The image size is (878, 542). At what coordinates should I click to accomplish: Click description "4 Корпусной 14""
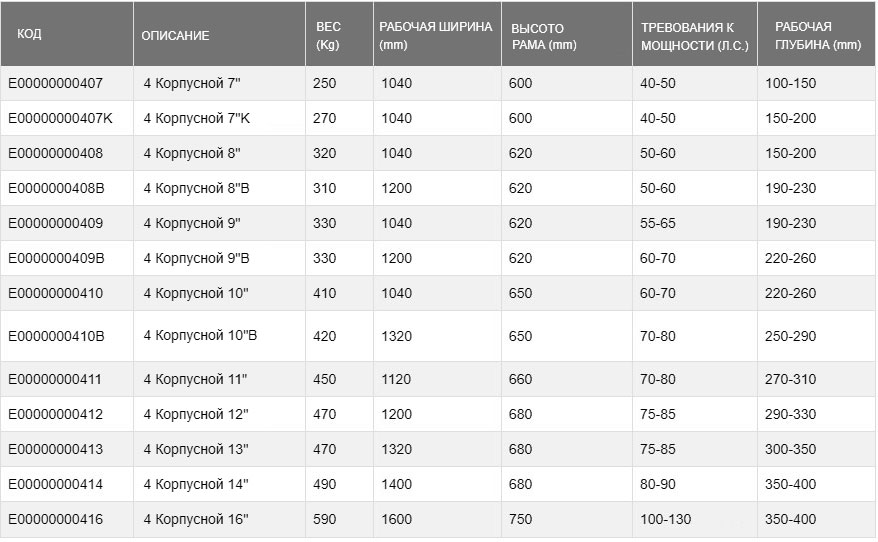[x=195, y=484]
